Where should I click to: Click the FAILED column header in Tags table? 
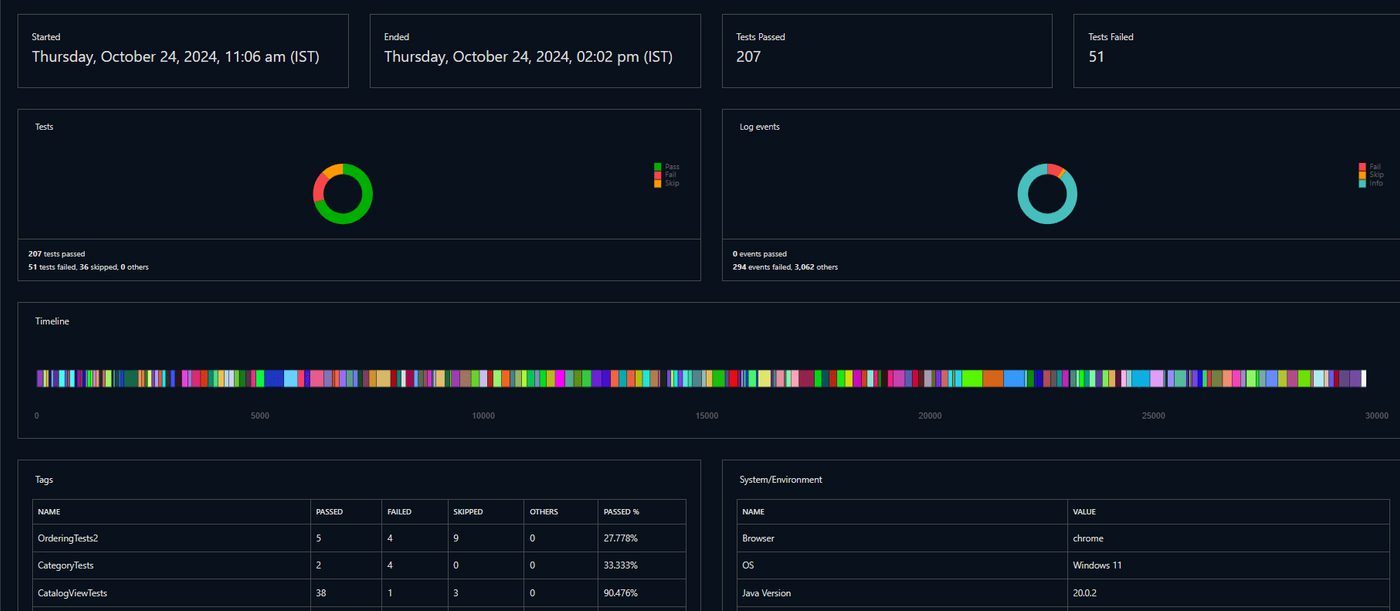[399, 512]
